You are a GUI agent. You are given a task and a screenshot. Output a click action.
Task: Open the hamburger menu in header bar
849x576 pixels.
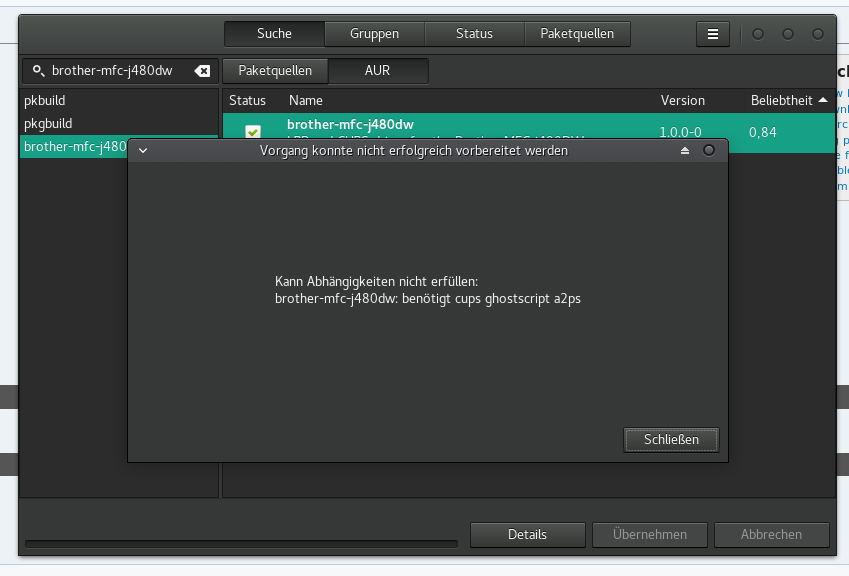[x=712, y=34]
